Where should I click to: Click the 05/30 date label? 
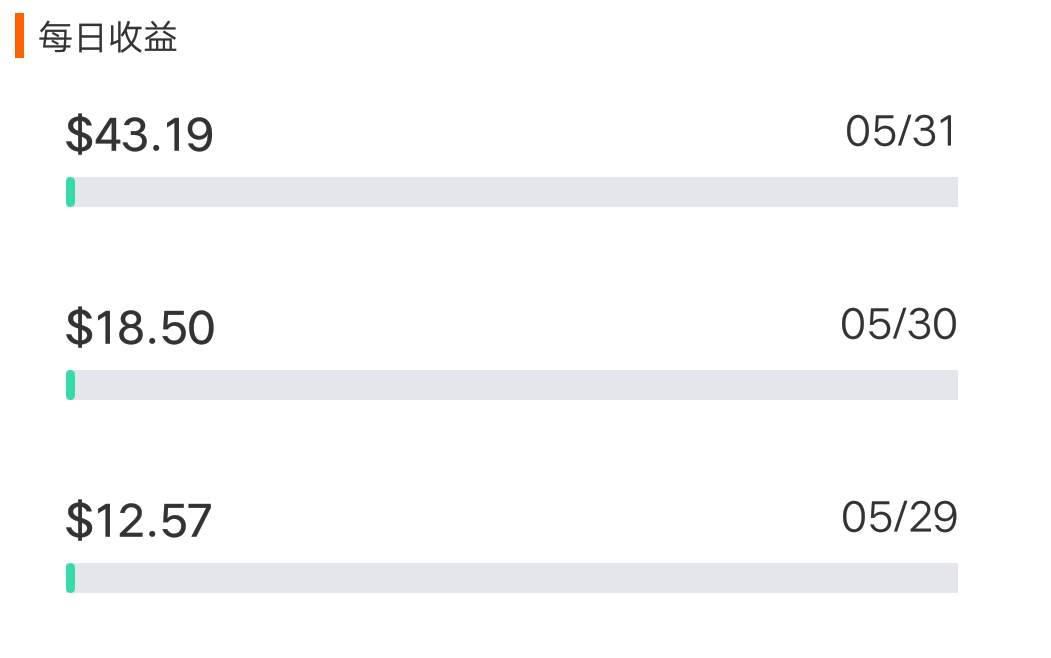[x=899, y=324]
